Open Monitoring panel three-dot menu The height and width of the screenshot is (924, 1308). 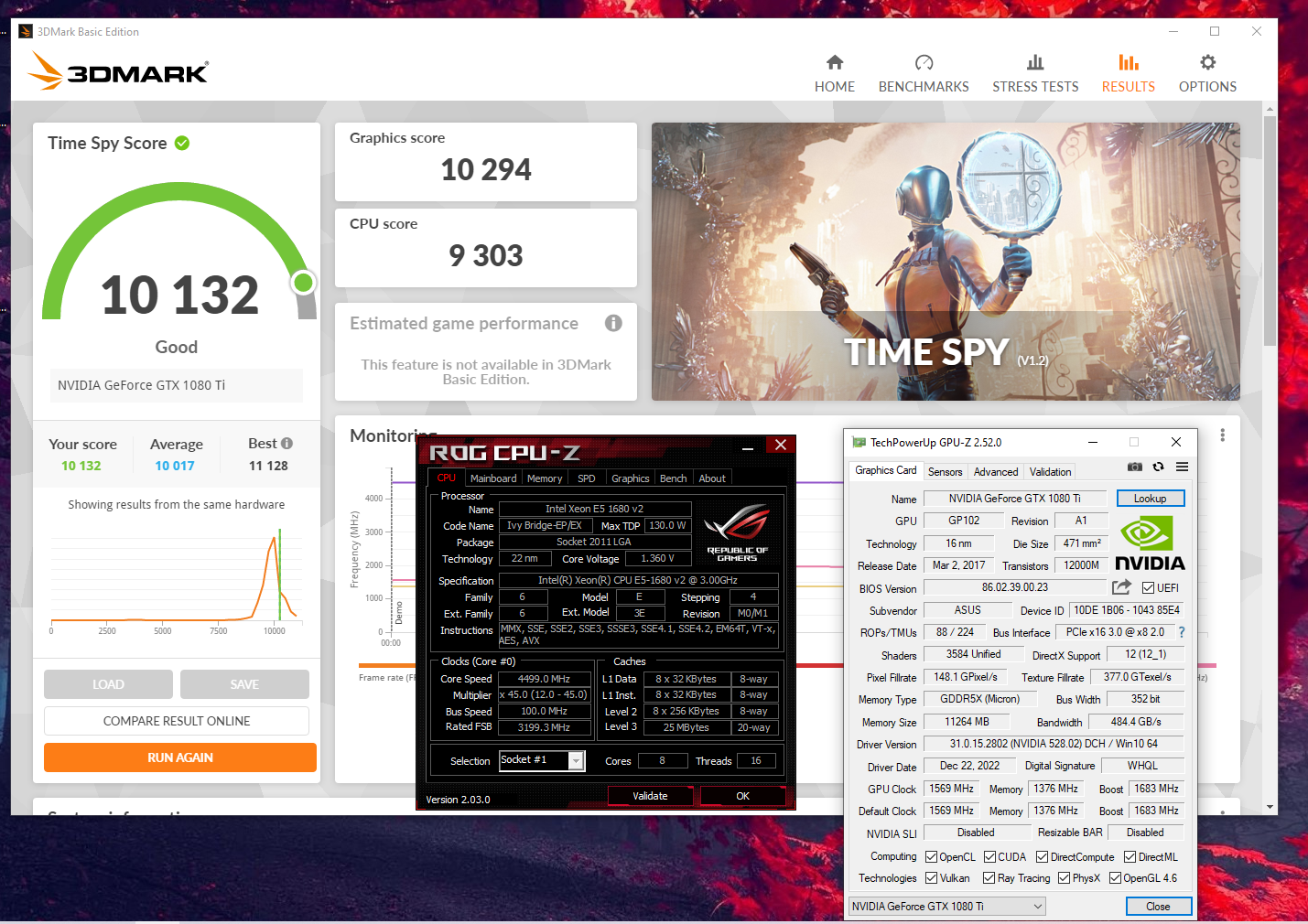click(x=1222, y=435)
